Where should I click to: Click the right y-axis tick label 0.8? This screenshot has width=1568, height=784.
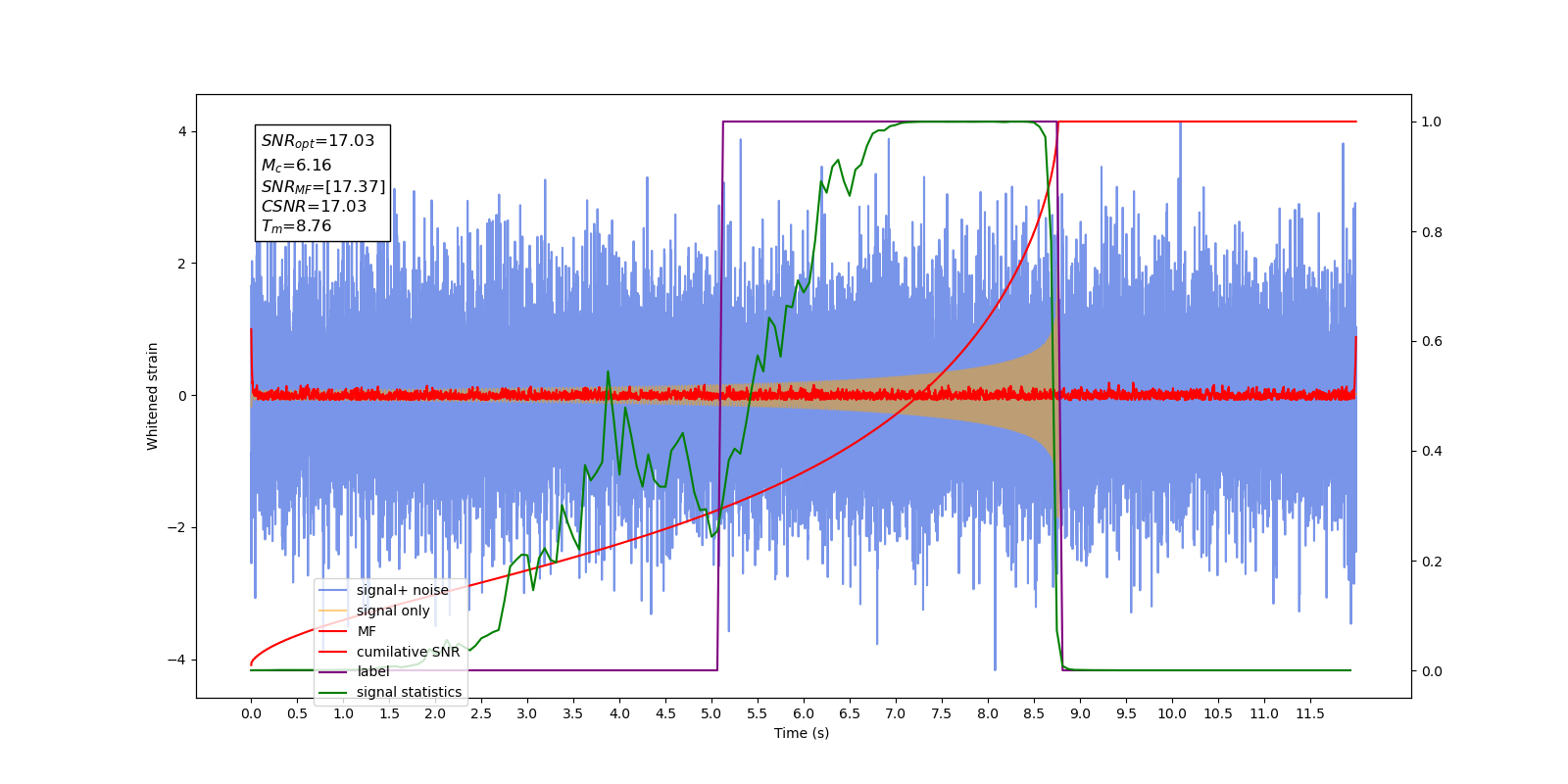(1432, 232)
